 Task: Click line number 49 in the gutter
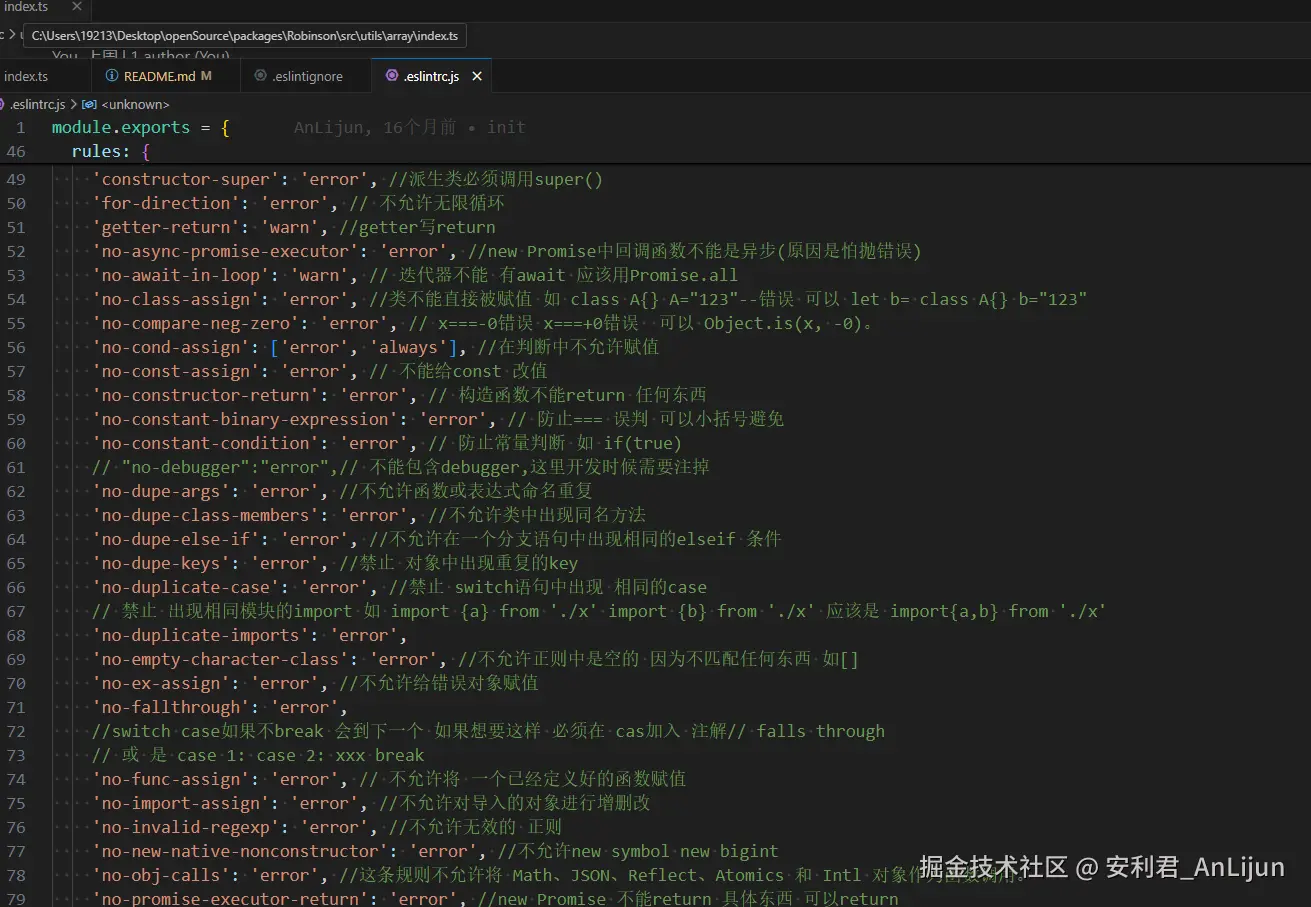pyautogui.click(x=16, y=180)
